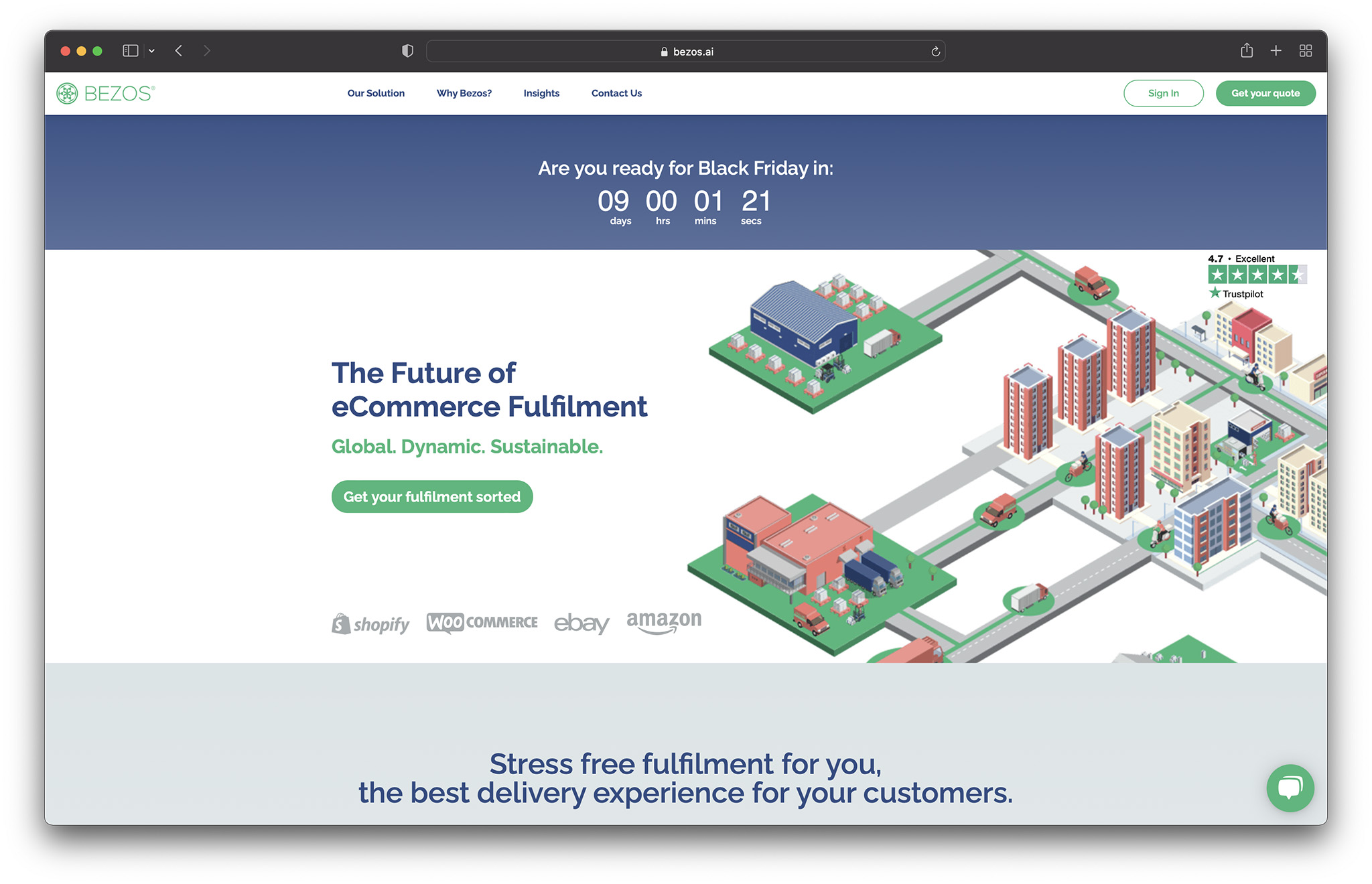1372x884 pixels.
Task: Sign in to the Bezos platform
Action: 1164,93
